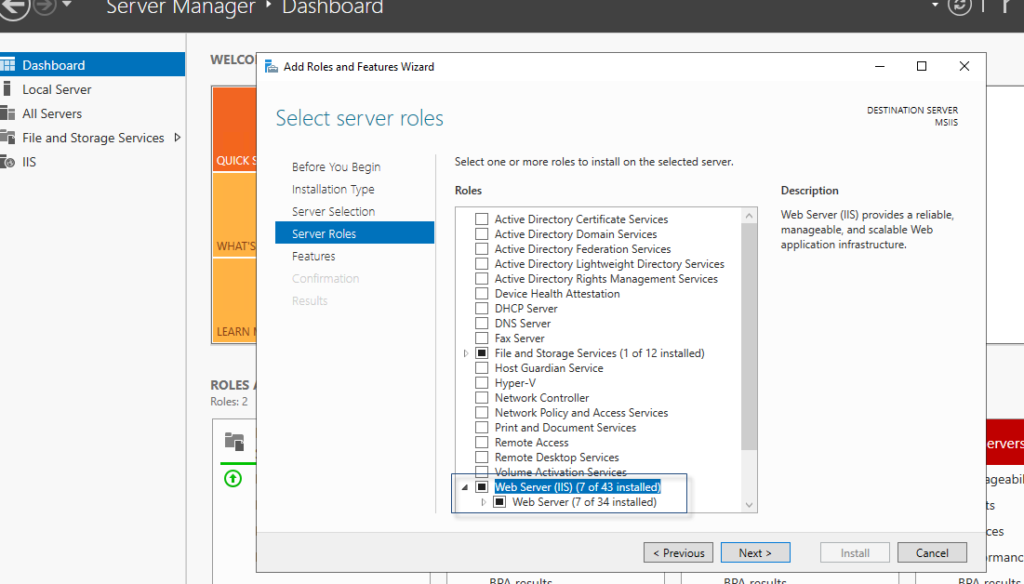
Task: Select Active Directory Lightweight Directory Services text
Action: point(609,264)
